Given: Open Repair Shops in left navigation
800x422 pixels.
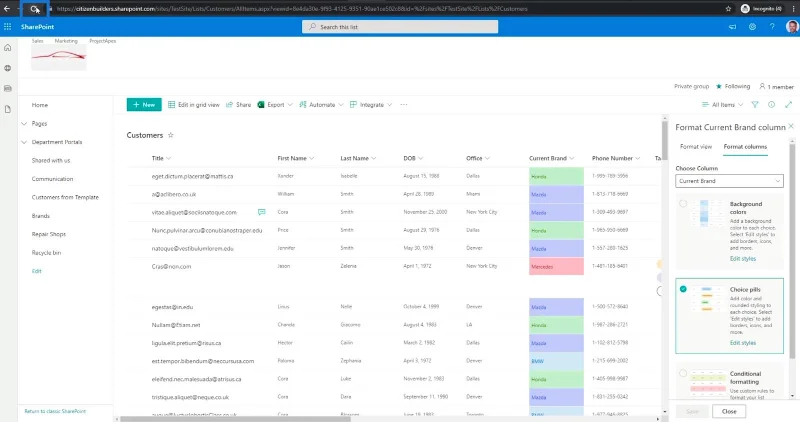Looking at the screenshot, I should click(x=48, y=234).
